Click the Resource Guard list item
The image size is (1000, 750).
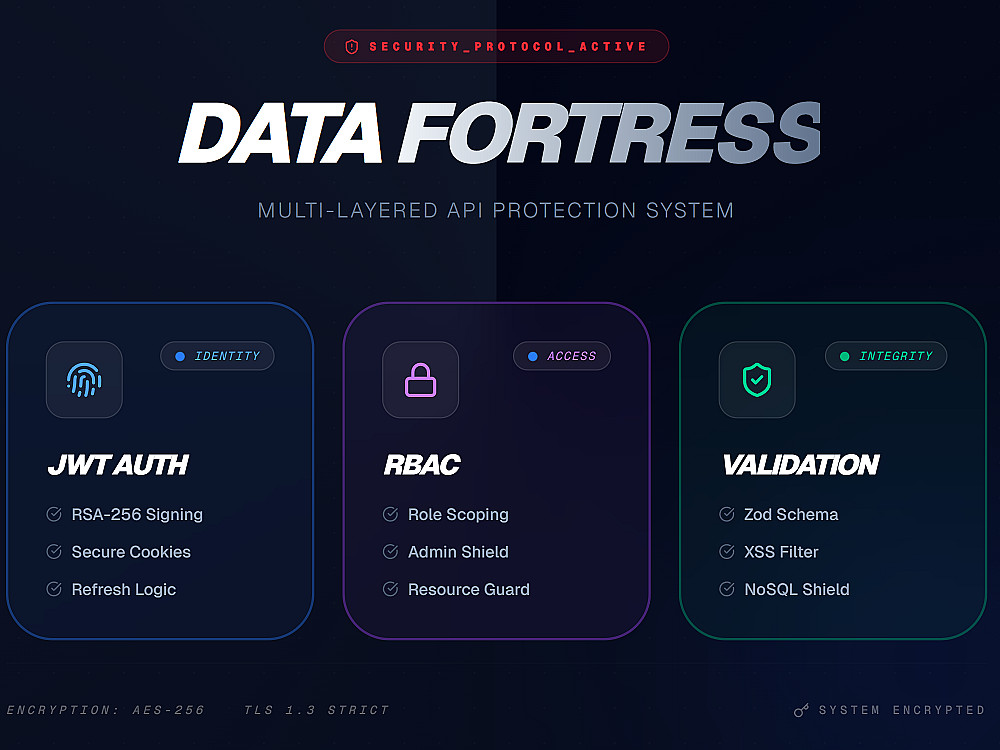click(468, 590)
